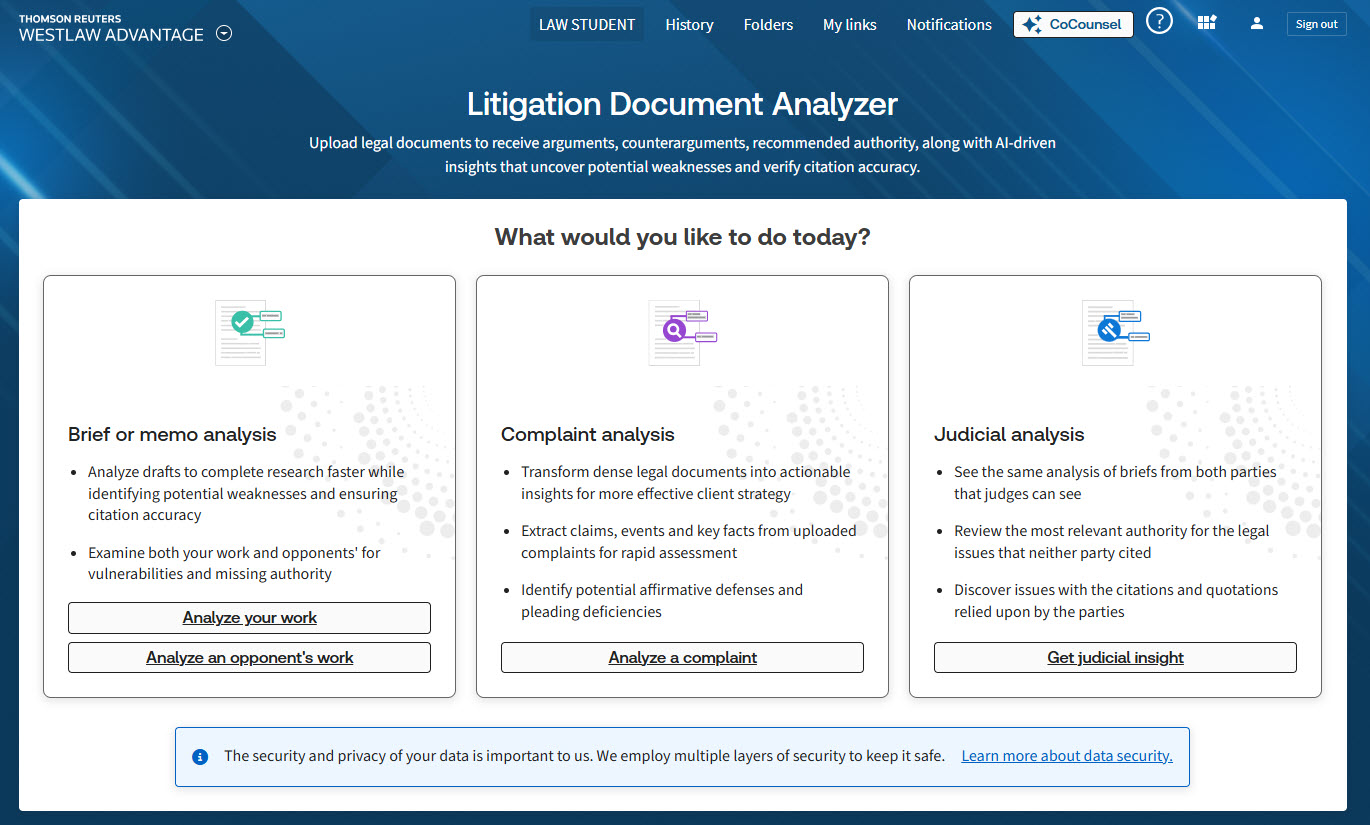Image resolution: width=1370 pixels, height=825 pixels.
Task: Start with Analyze a complaint button
Action: tap(682, 657)
